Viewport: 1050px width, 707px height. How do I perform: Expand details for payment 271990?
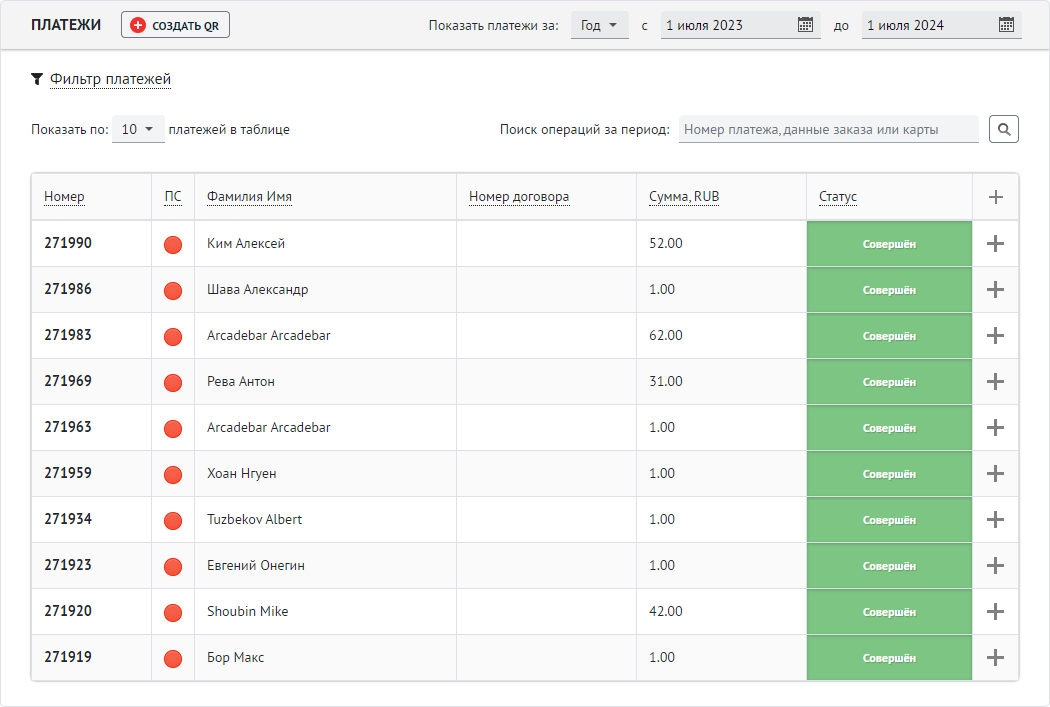tap(996, 243)
